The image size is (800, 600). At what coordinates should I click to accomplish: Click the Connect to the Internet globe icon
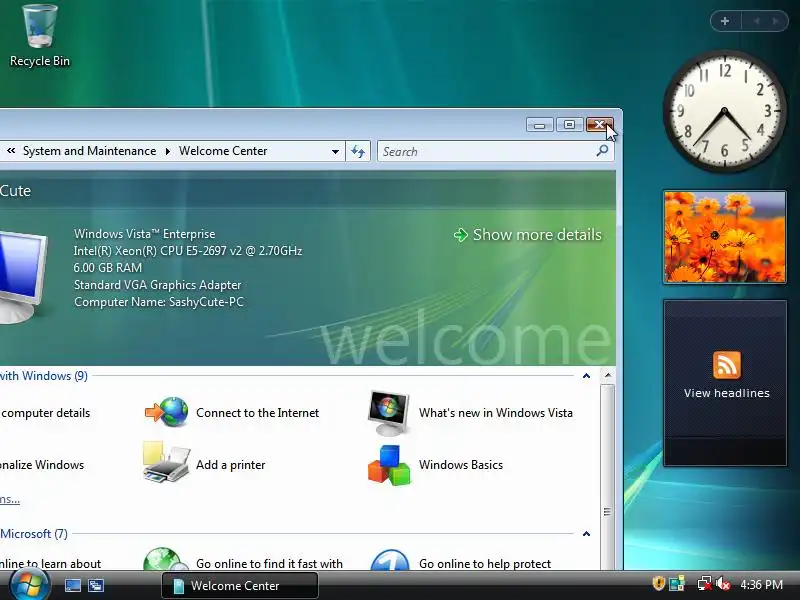point(166,412)
